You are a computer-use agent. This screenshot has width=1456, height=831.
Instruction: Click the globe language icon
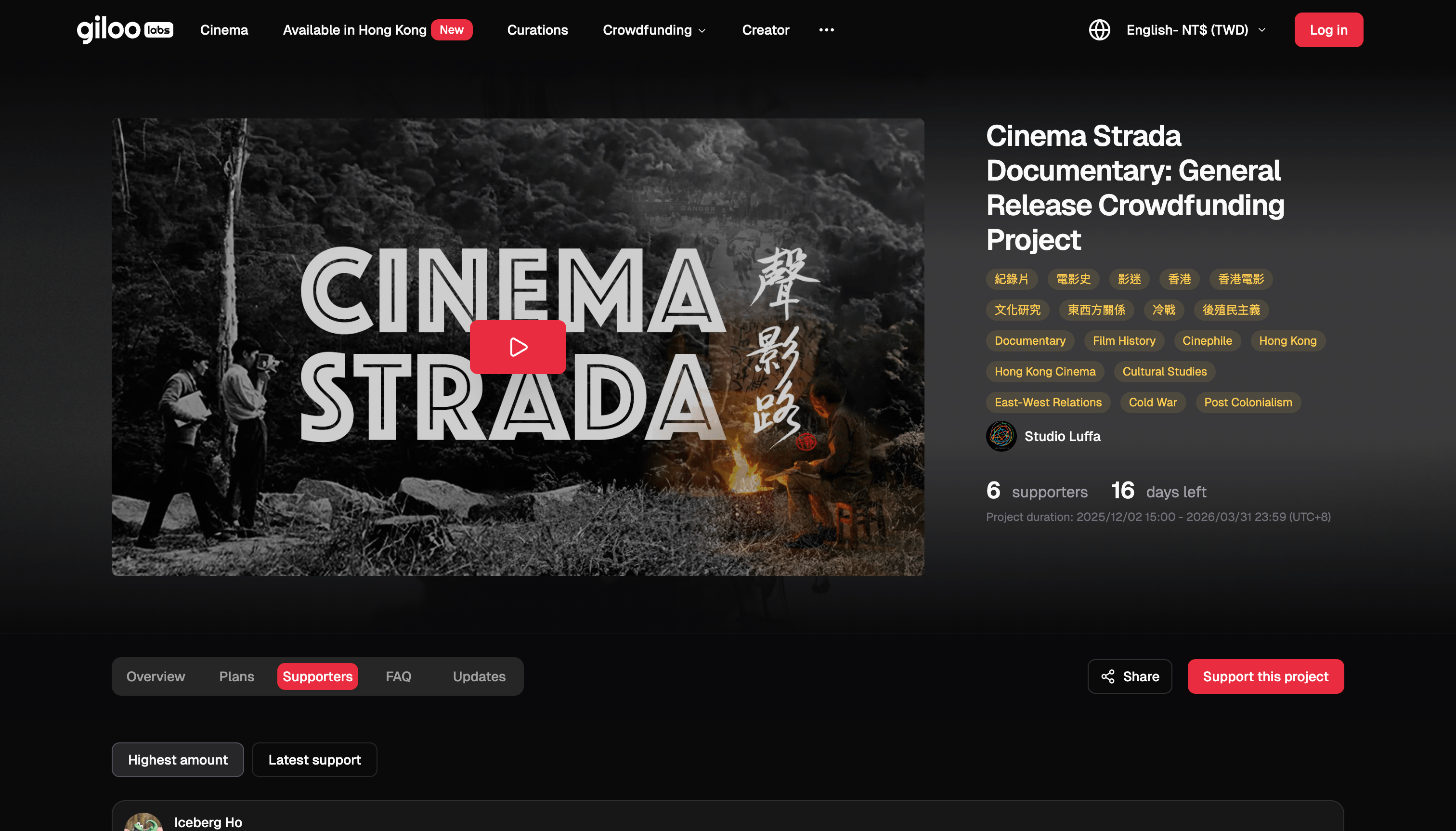pyautogui.click(x=1099, y=30)
